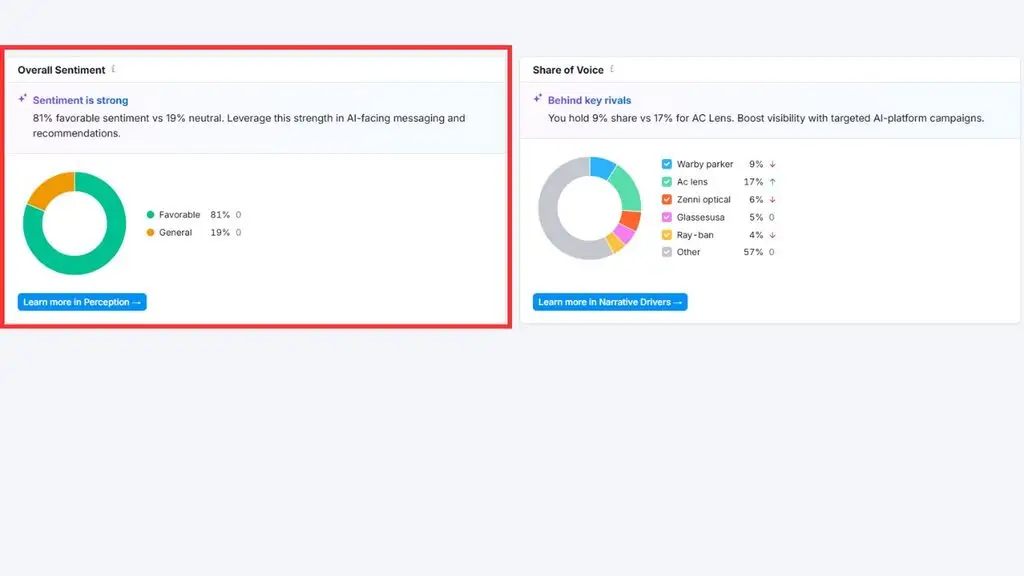
Task: Click Learn more in Narrative Drivers button
Action: [610, 302]
